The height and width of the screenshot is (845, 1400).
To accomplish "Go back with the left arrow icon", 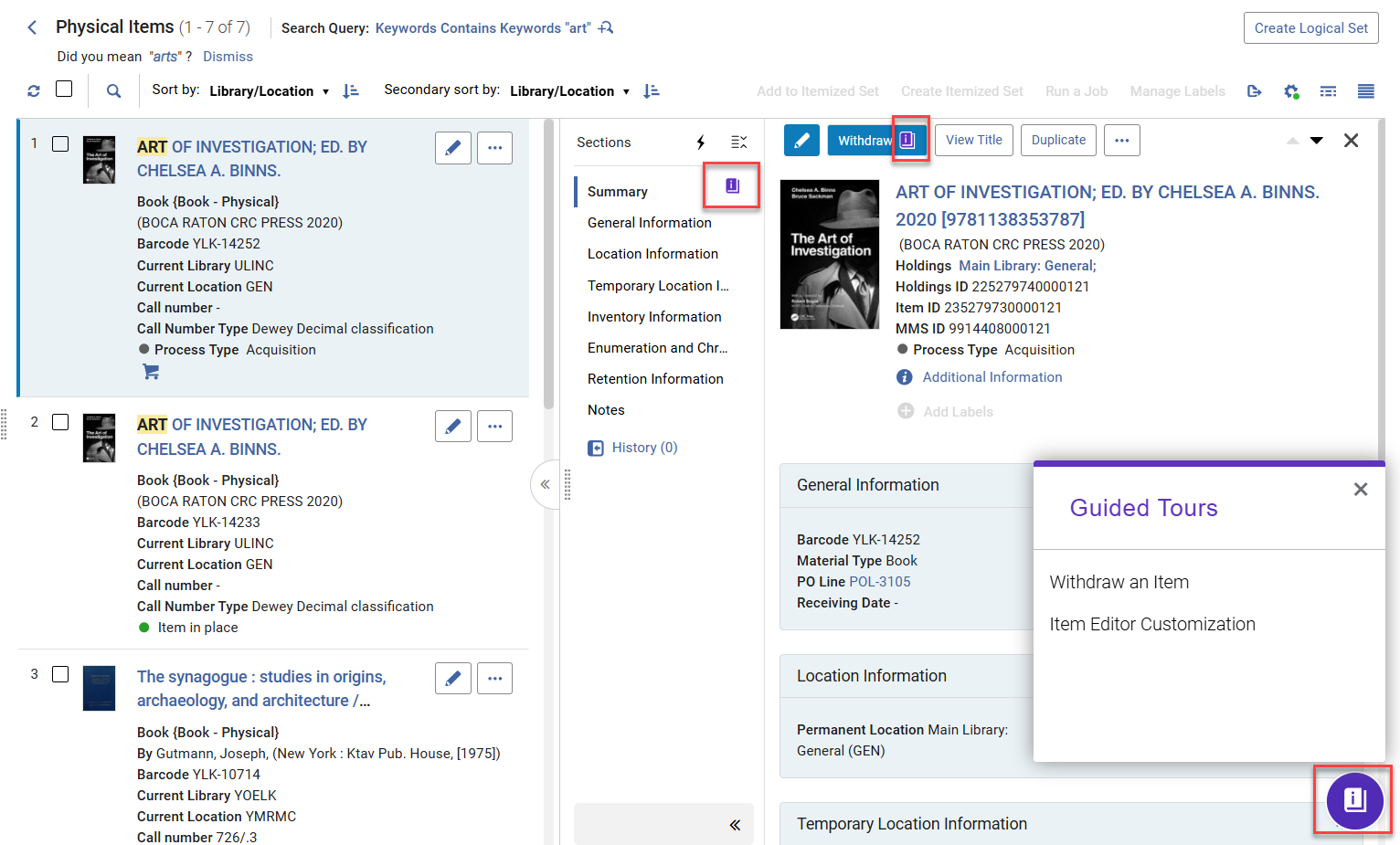I will 32,27.
